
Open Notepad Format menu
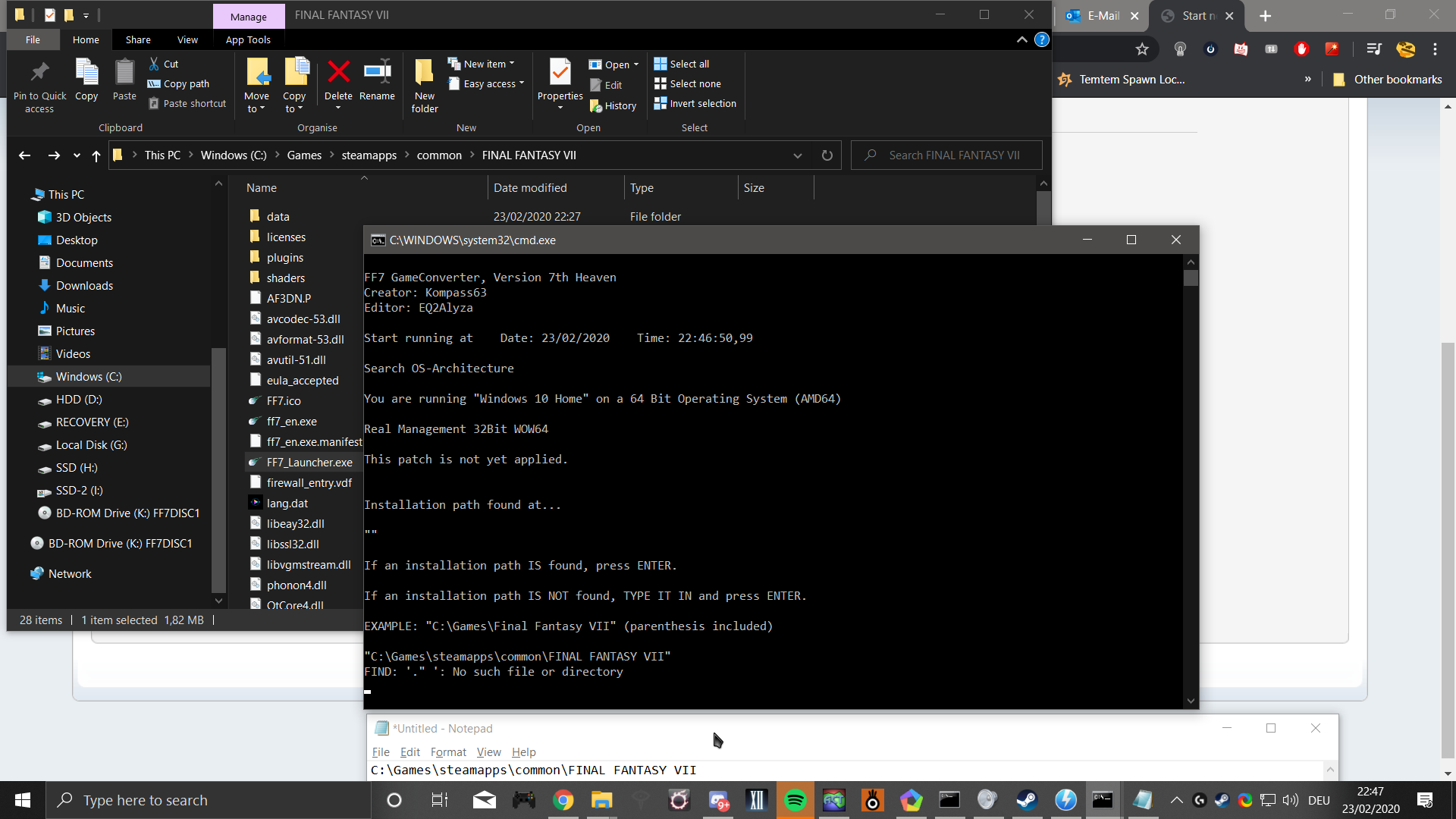point(448,752)
